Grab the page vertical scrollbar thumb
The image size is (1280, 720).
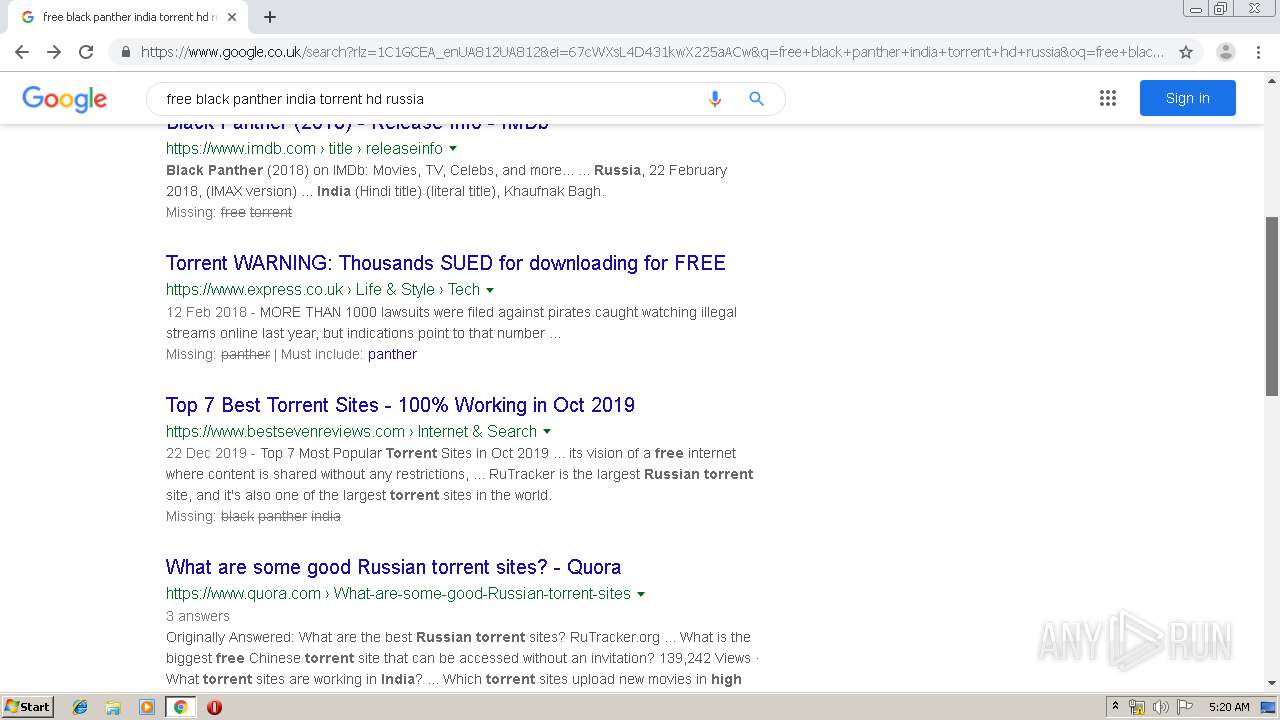1272,305
